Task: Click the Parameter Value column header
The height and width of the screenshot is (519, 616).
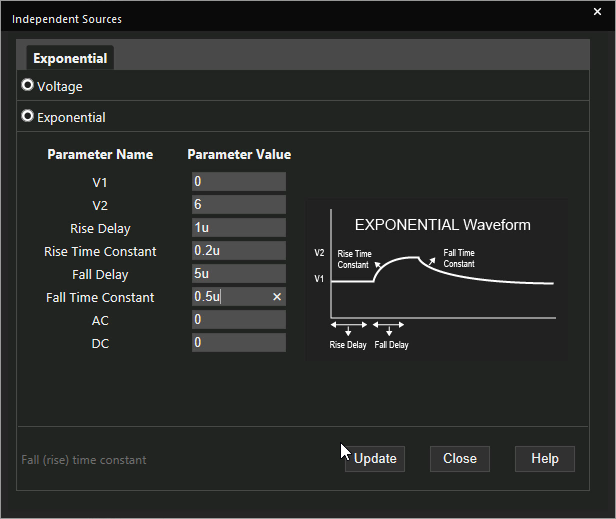Action: [239, 154]
